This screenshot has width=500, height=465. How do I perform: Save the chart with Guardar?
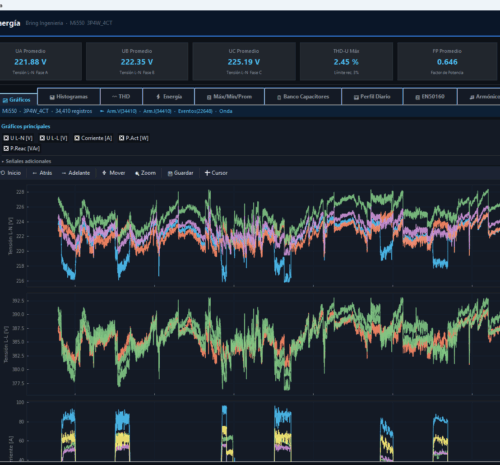[x=180, y=173]
